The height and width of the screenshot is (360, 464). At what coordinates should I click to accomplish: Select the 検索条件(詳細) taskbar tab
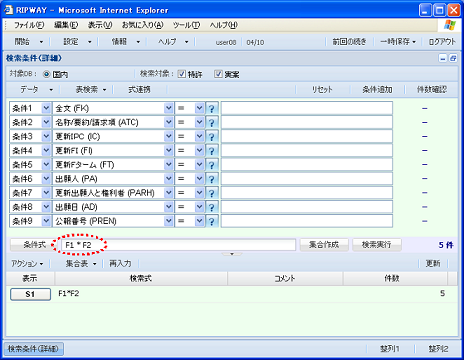34,349
